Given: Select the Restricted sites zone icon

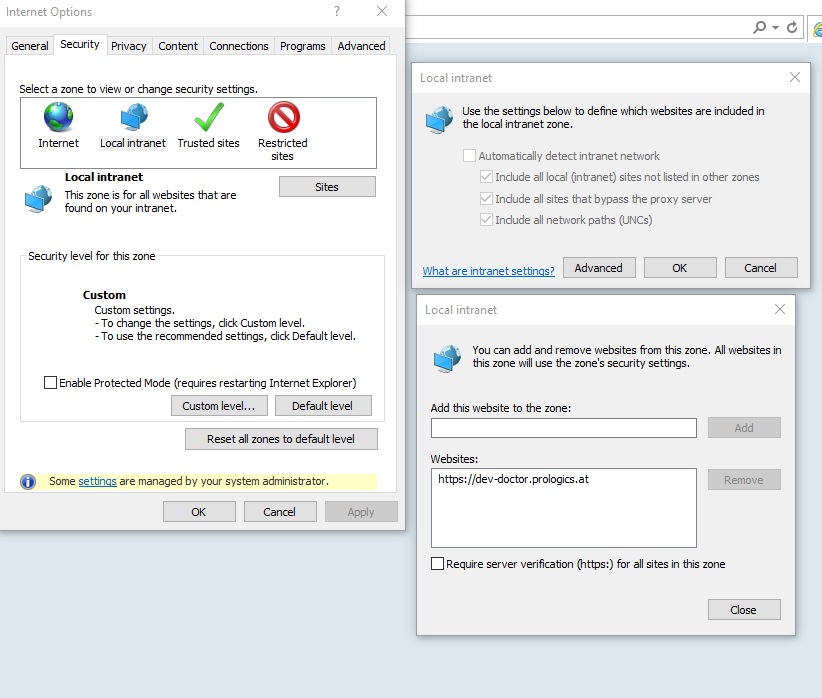Looking at the screenshot, I should coord(282,117).
